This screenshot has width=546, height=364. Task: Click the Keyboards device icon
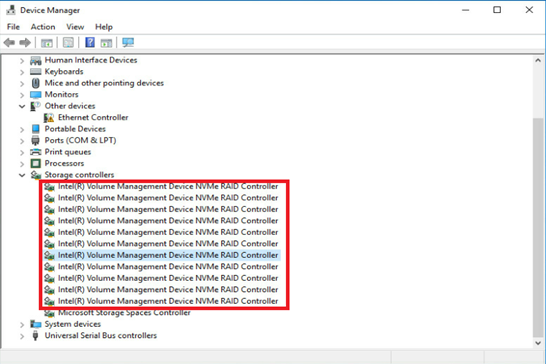pos(36,71)
